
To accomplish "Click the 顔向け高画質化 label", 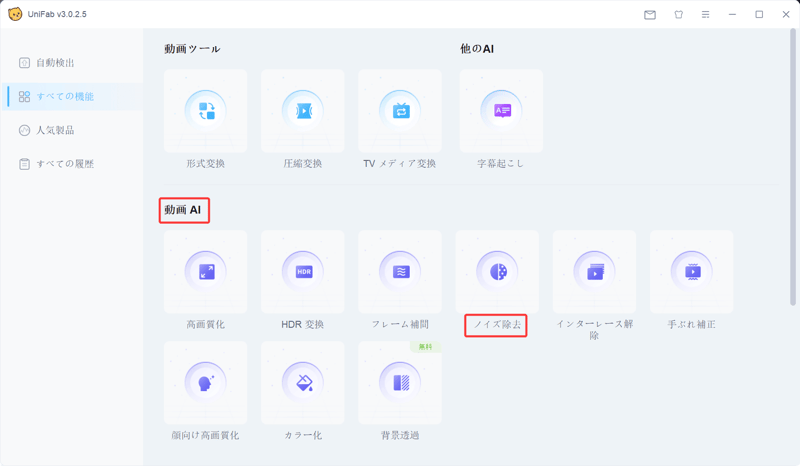I will [x=205, y=435].
